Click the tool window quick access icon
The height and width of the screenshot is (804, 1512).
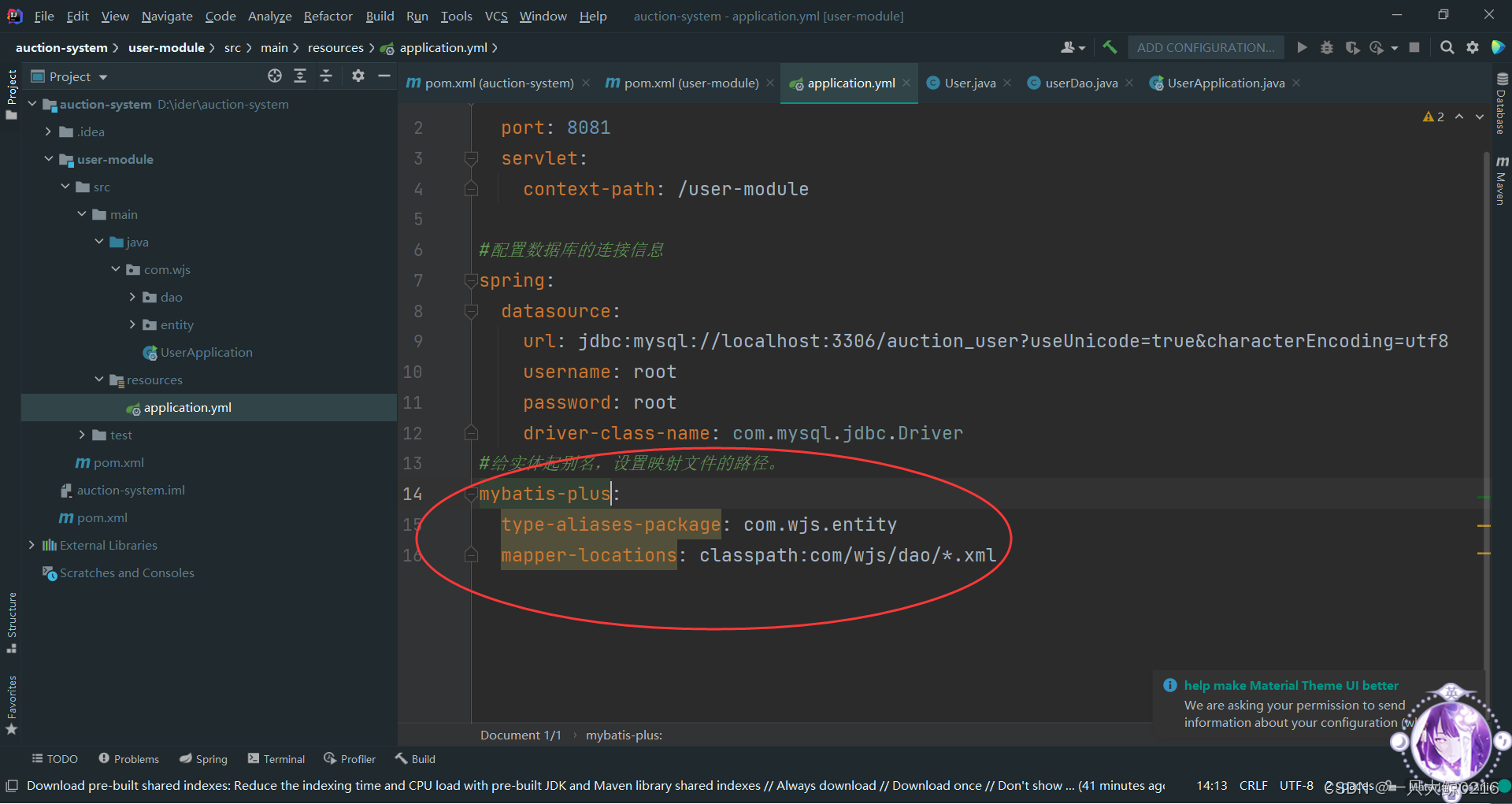pyautogui.click(x=12, y=786)
